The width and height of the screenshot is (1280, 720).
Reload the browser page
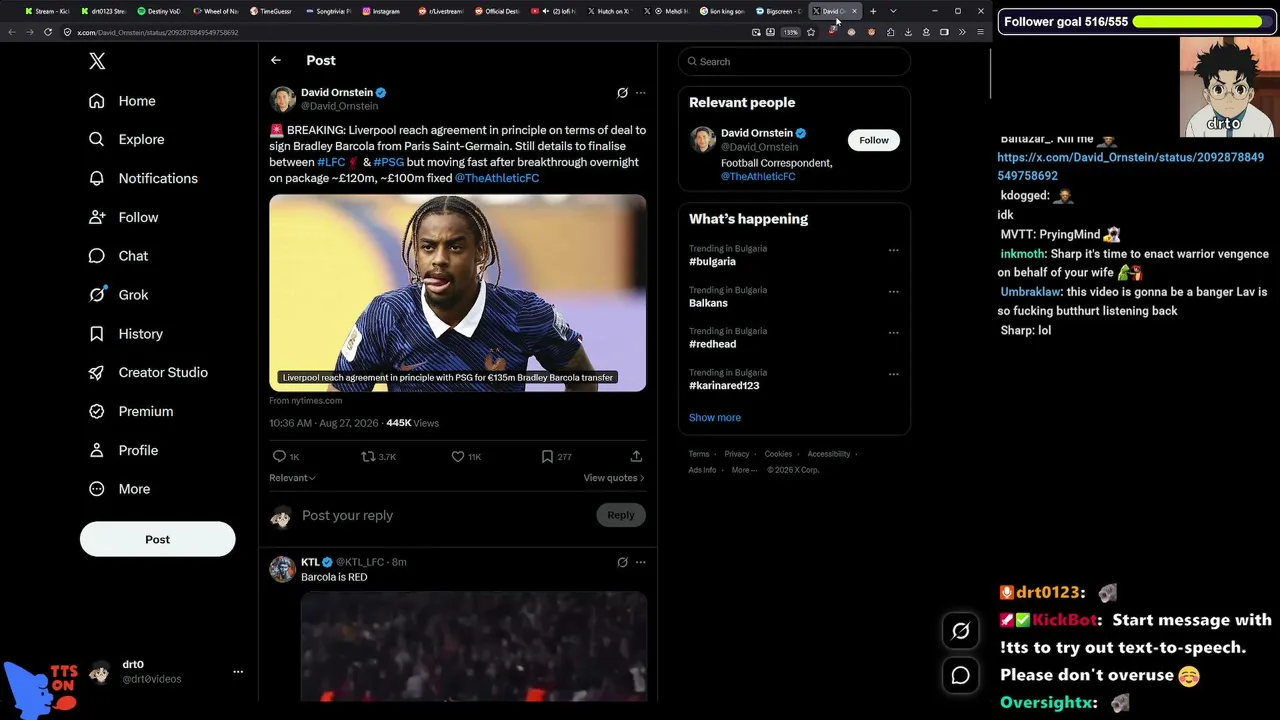coord(47,32)
